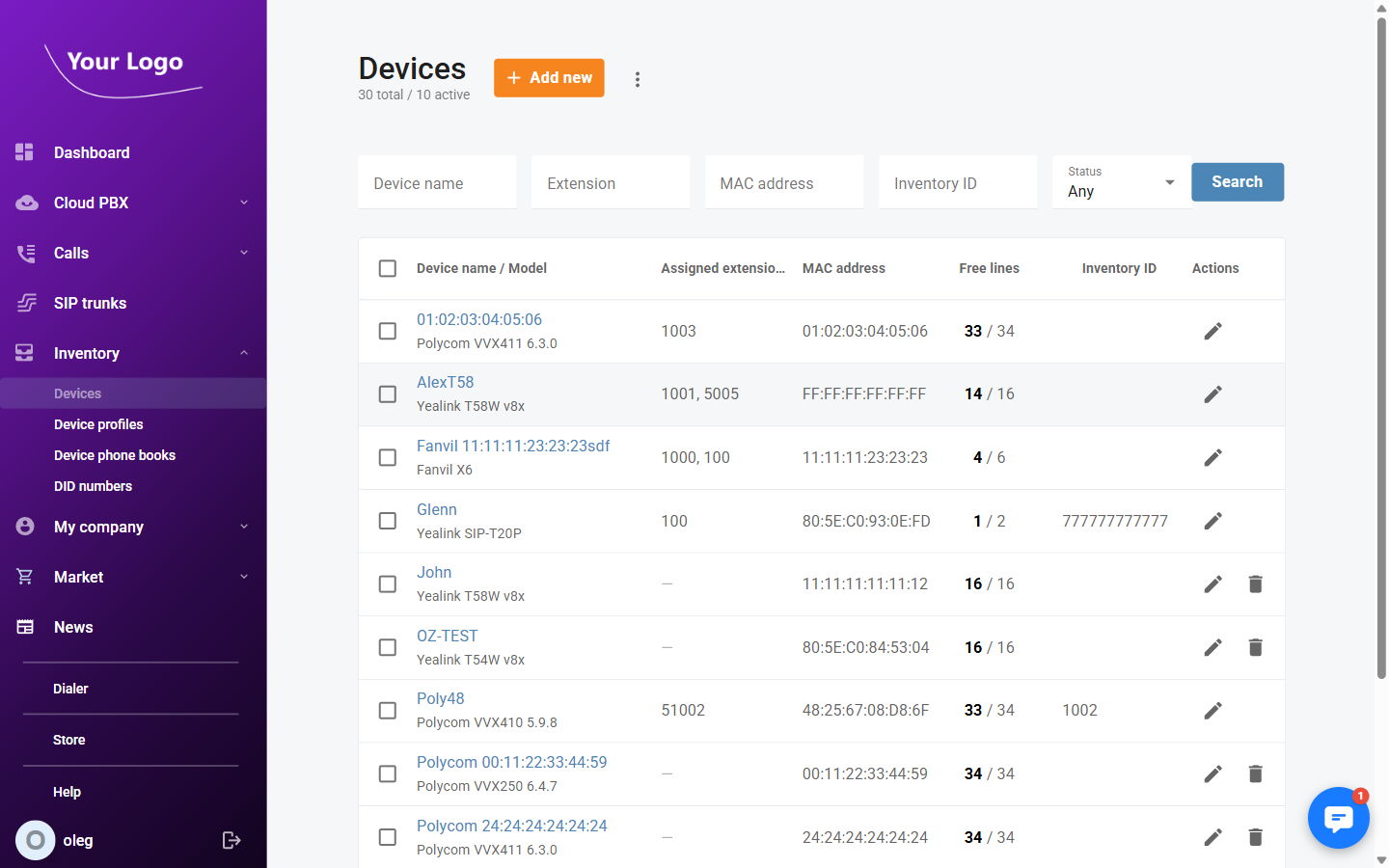Switch to Device profiles page
The image size is (1389, 868).
98,424
